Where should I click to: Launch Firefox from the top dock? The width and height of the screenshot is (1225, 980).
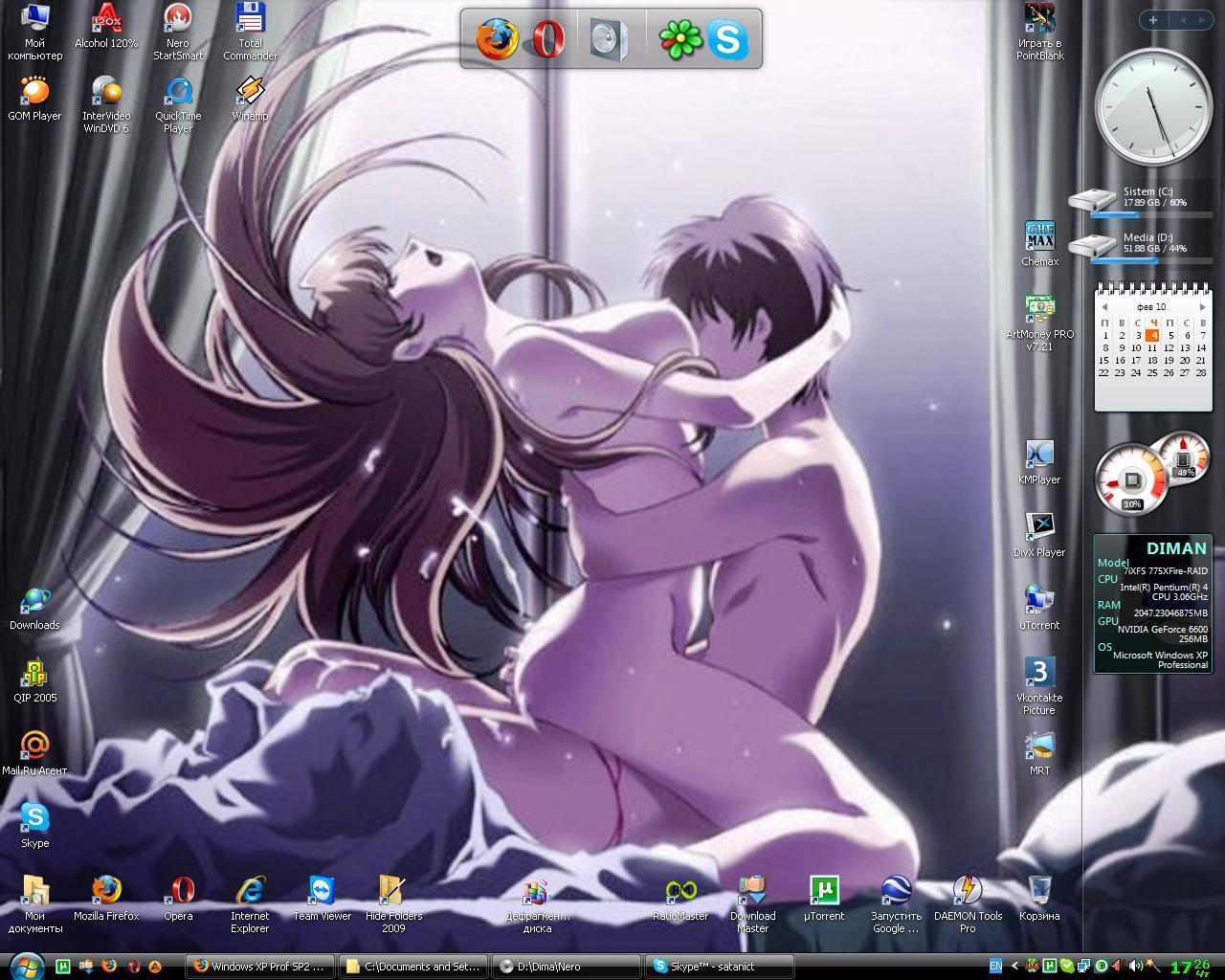point(497,39)
